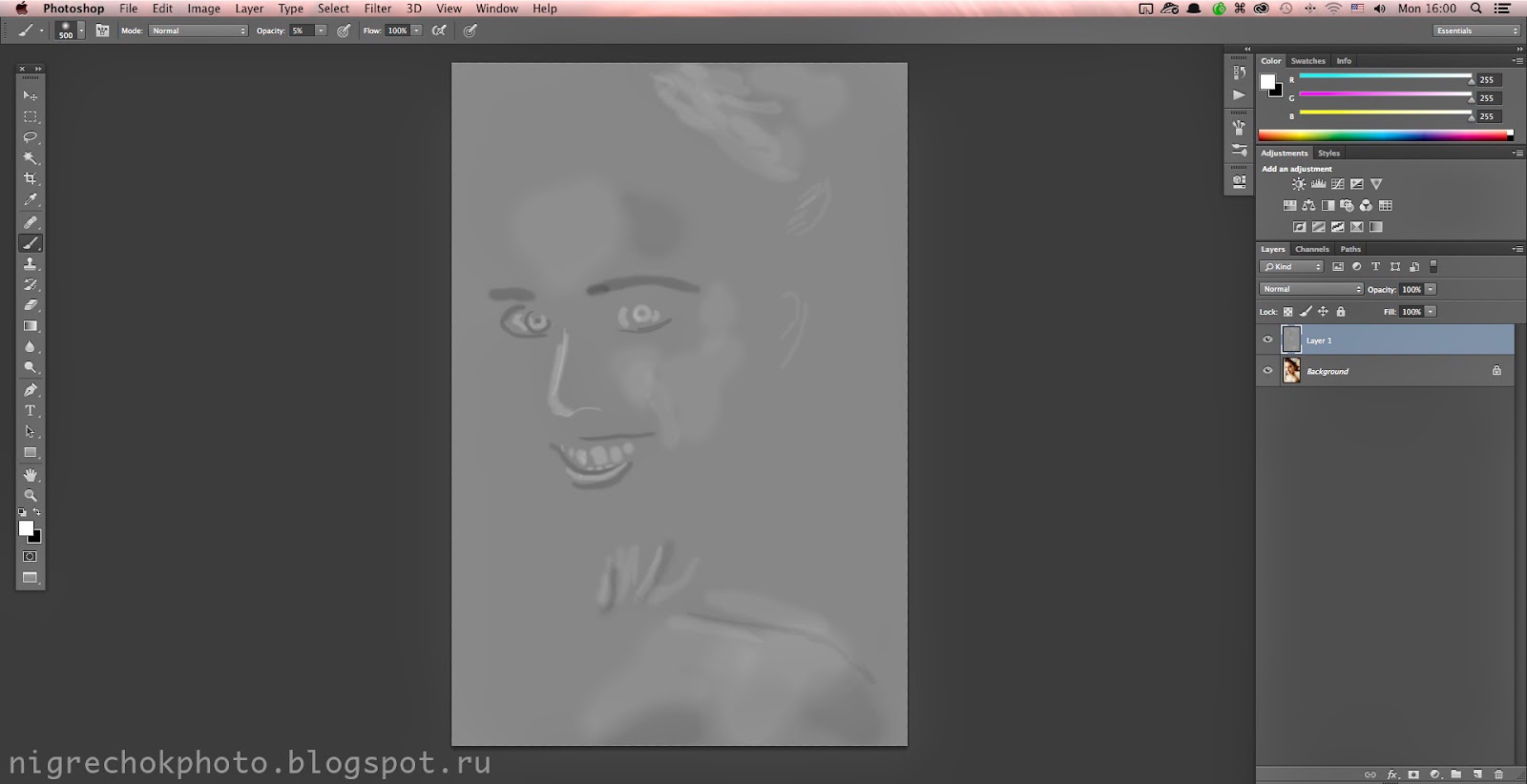Select the Rectangle shape tool
Screen dimensions: 1527x784
[x=31, y=453]
